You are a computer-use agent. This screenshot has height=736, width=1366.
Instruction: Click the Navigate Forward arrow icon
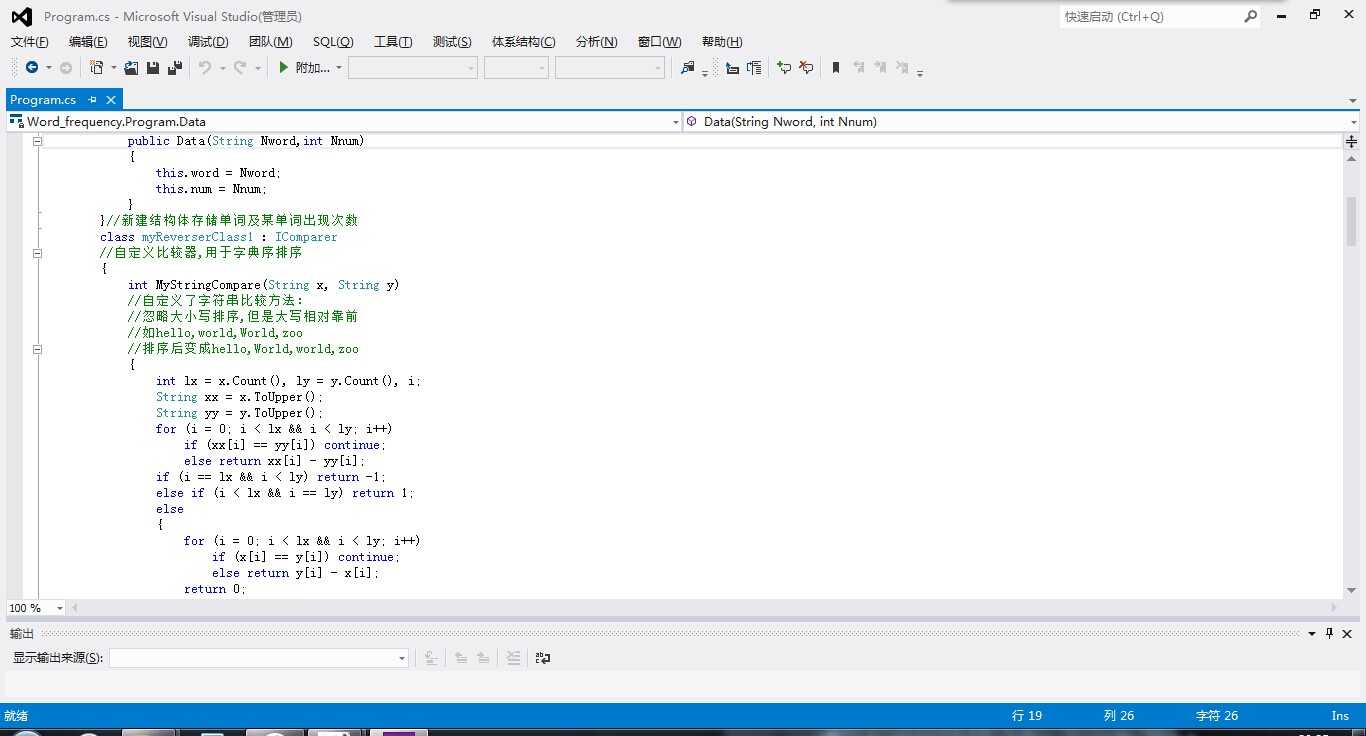[66, 68]
